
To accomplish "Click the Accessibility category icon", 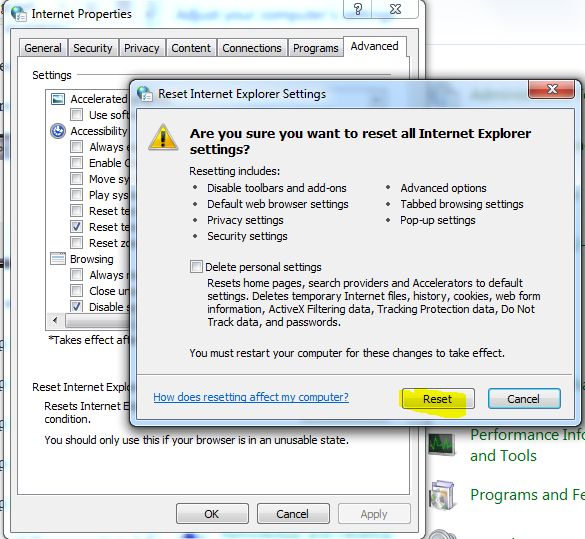I will point(58,131).
